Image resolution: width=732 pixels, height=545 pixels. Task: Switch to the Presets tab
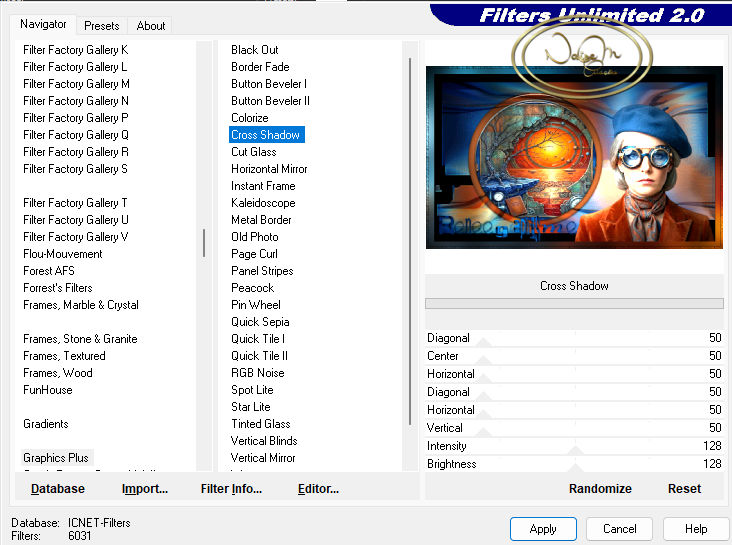click(101, 26)
